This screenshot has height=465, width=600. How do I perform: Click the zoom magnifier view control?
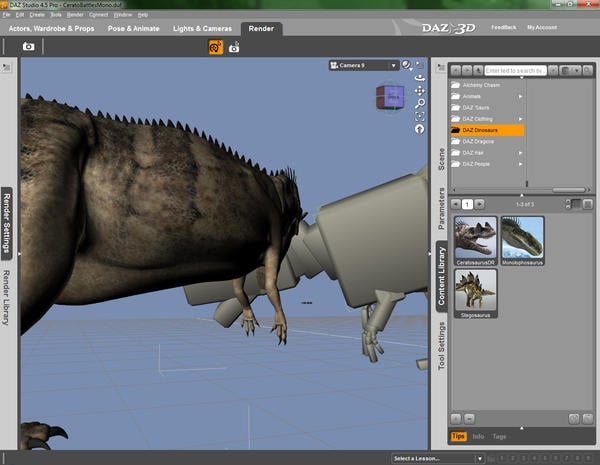(x=419, y=103)
